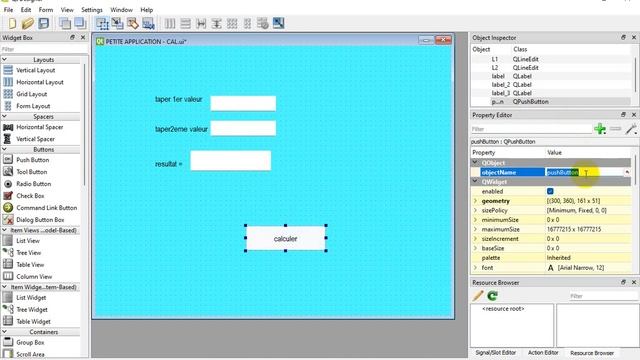The width and height of the screenshot is (640, 360).
Task: Expand the geometry property
Action: (x=475, y=201)
